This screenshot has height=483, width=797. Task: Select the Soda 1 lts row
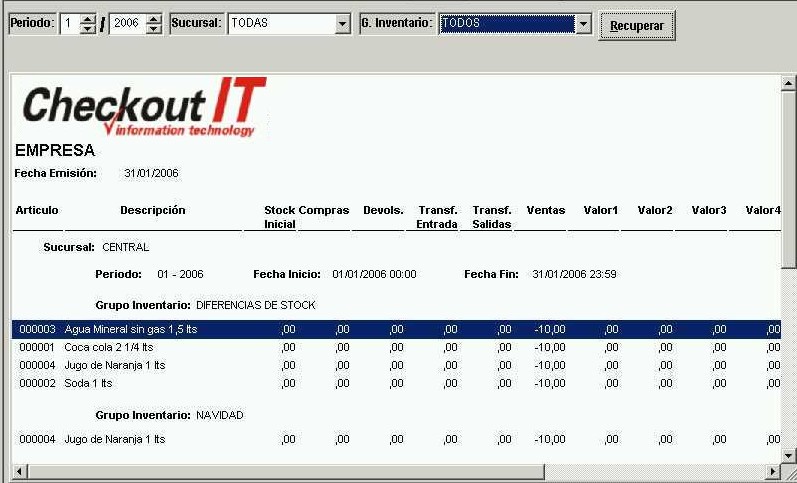pyautogui.click(x=90, y=383)
